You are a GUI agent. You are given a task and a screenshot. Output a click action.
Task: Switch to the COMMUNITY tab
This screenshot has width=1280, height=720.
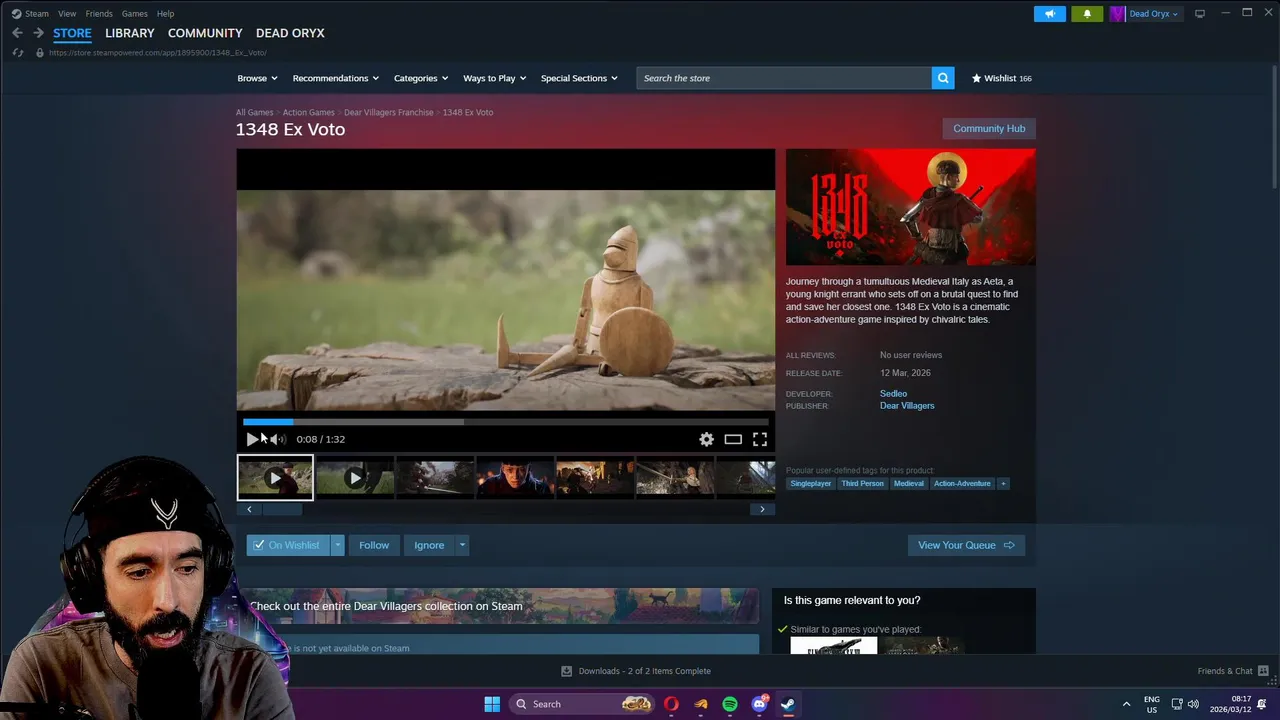point(205,33)
